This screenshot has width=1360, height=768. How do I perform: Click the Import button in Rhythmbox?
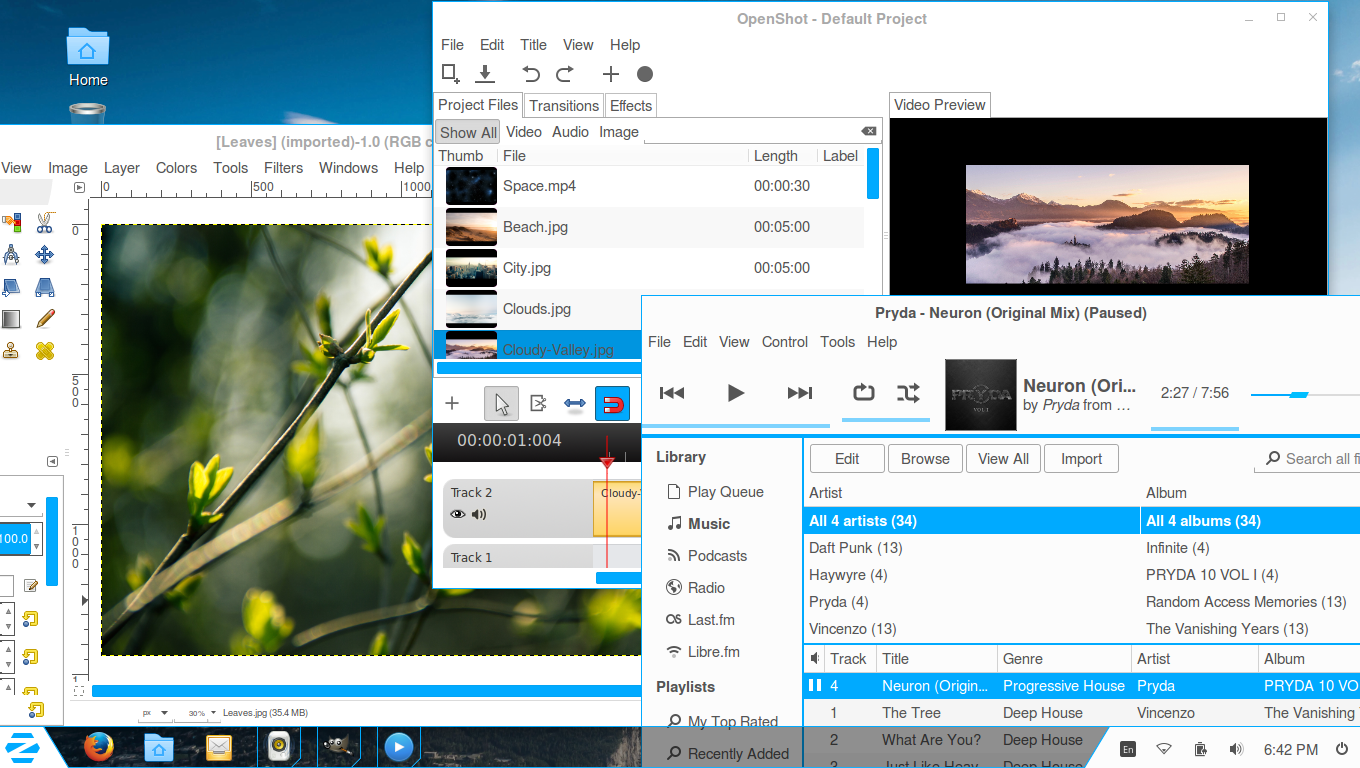tap(1081, 459)
